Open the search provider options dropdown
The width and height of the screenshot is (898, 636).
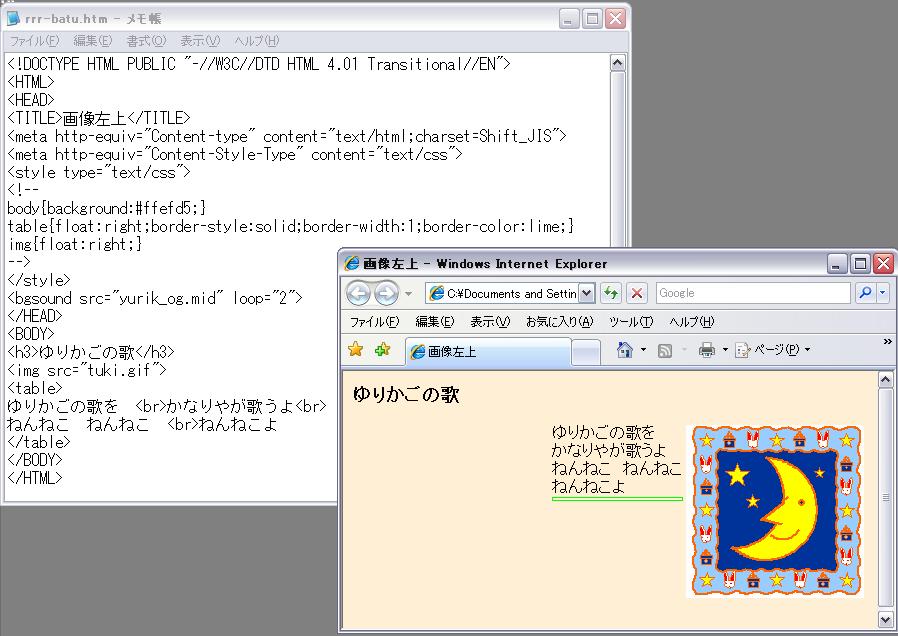point(883,293)
